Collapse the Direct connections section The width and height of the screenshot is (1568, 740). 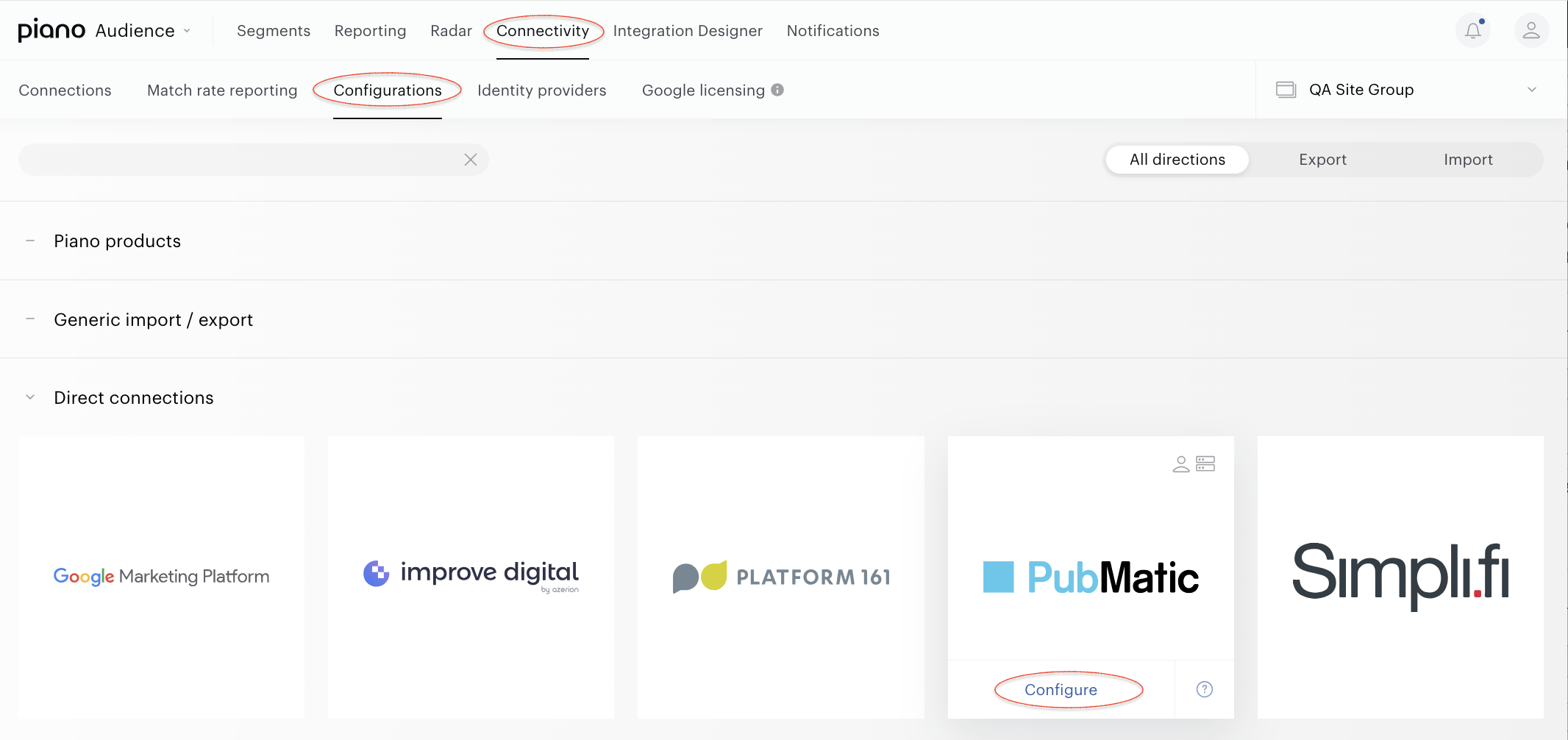tap(30, 397)
